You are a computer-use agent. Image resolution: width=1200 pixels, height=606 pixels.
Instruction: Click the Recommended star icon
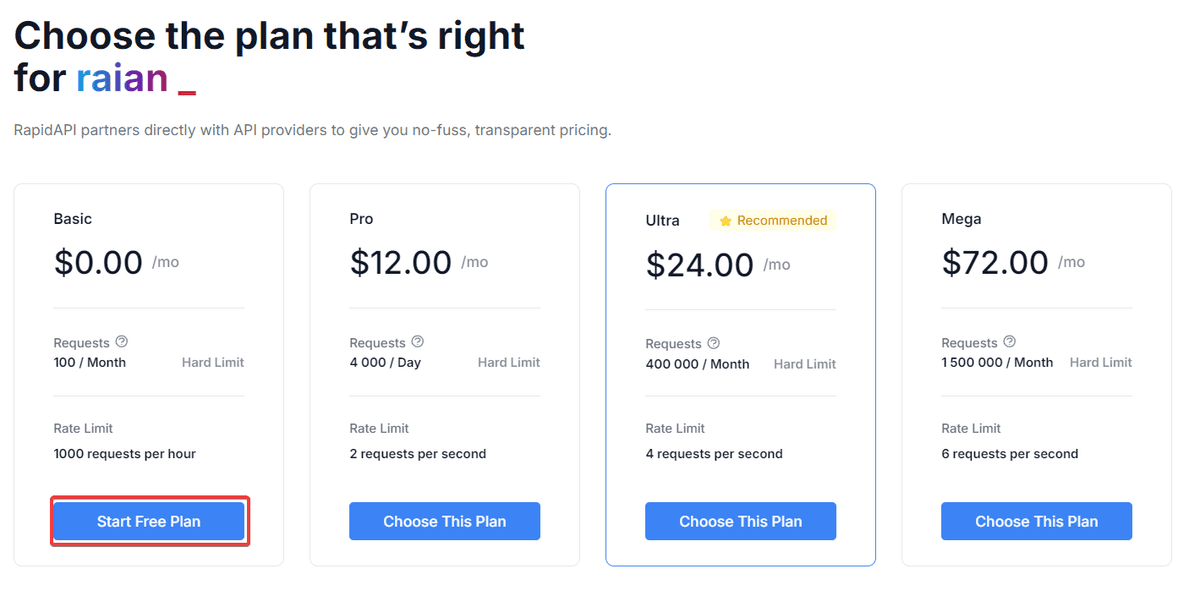(726, 221)
